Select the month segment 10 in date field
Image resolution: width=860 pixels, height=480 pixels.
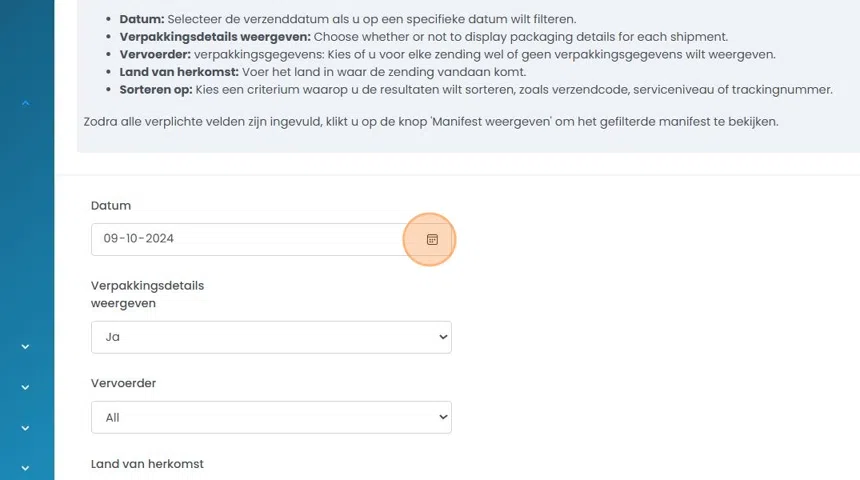[x=133, y=239]
